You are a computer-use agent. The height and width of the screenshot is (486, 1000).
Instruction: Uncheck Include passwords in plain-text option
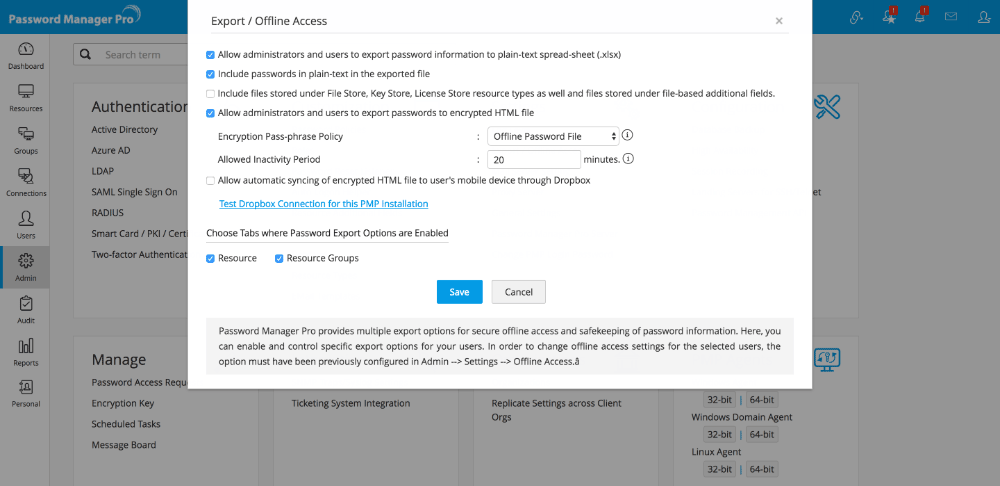[210, 74]
